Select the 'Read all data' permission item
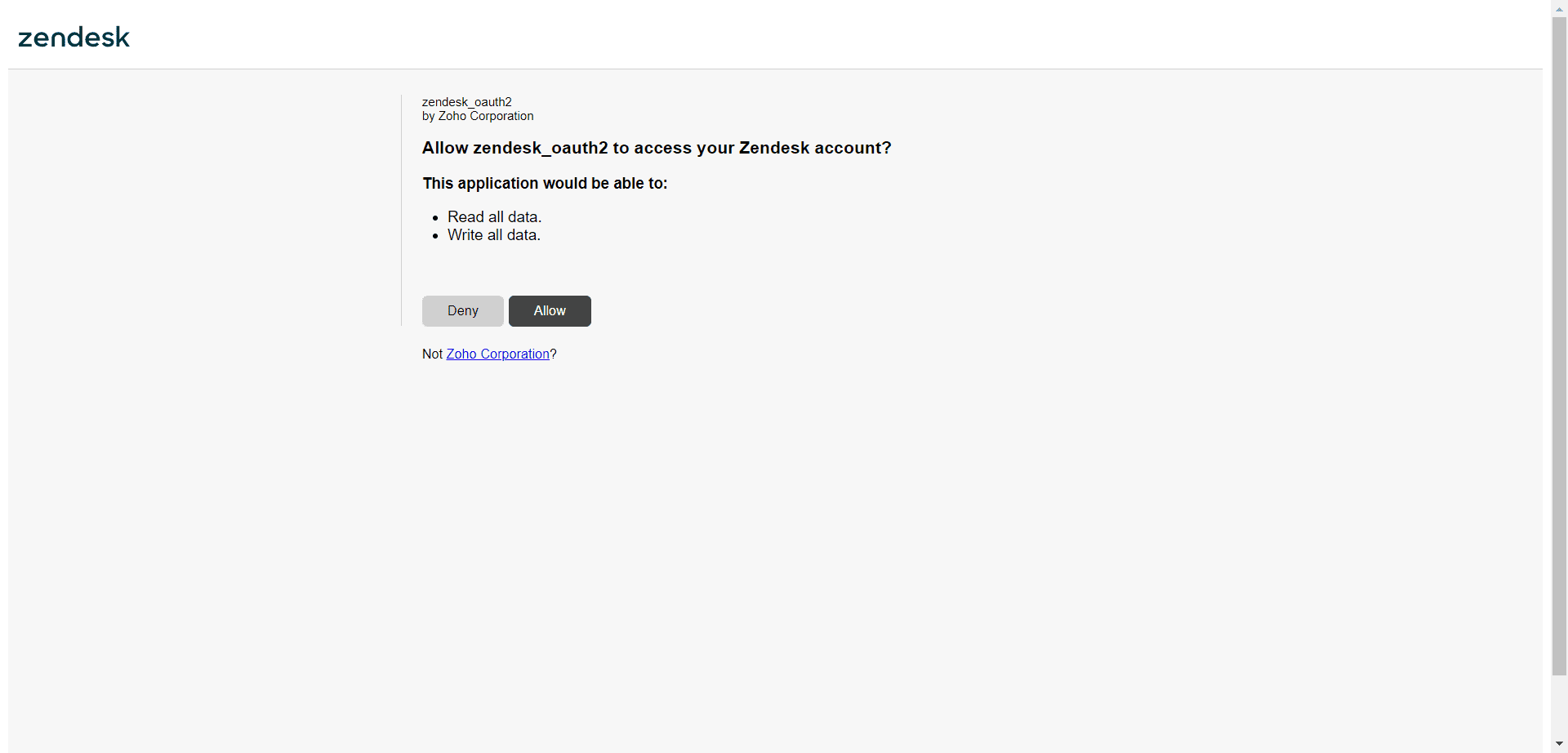Screen dimensions: 1568x753 point(493,216)
